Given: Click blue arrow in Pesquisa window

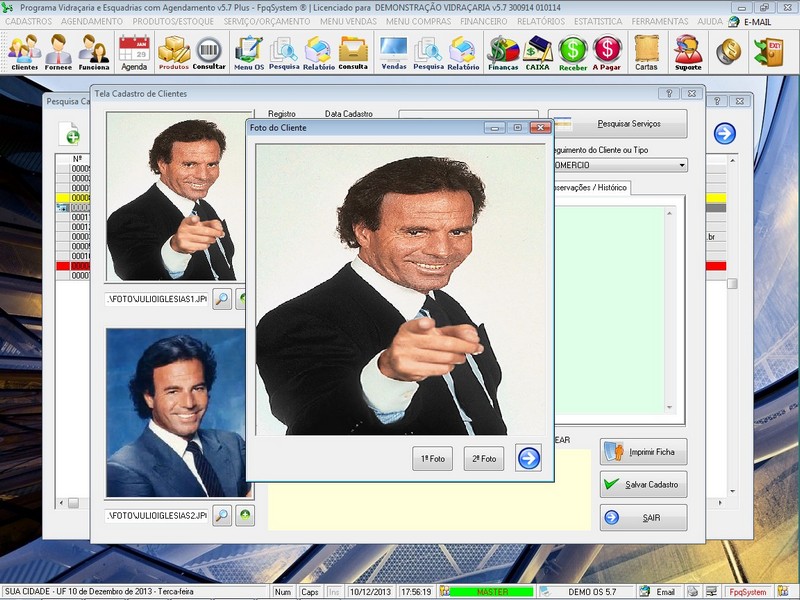Looking at the screenshot, I should tap(724, 134).
